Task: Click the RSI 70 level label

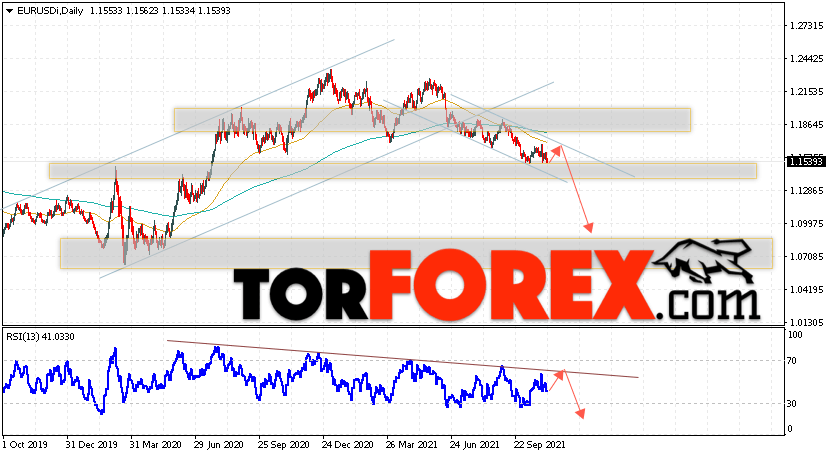Action: point(792,361)
